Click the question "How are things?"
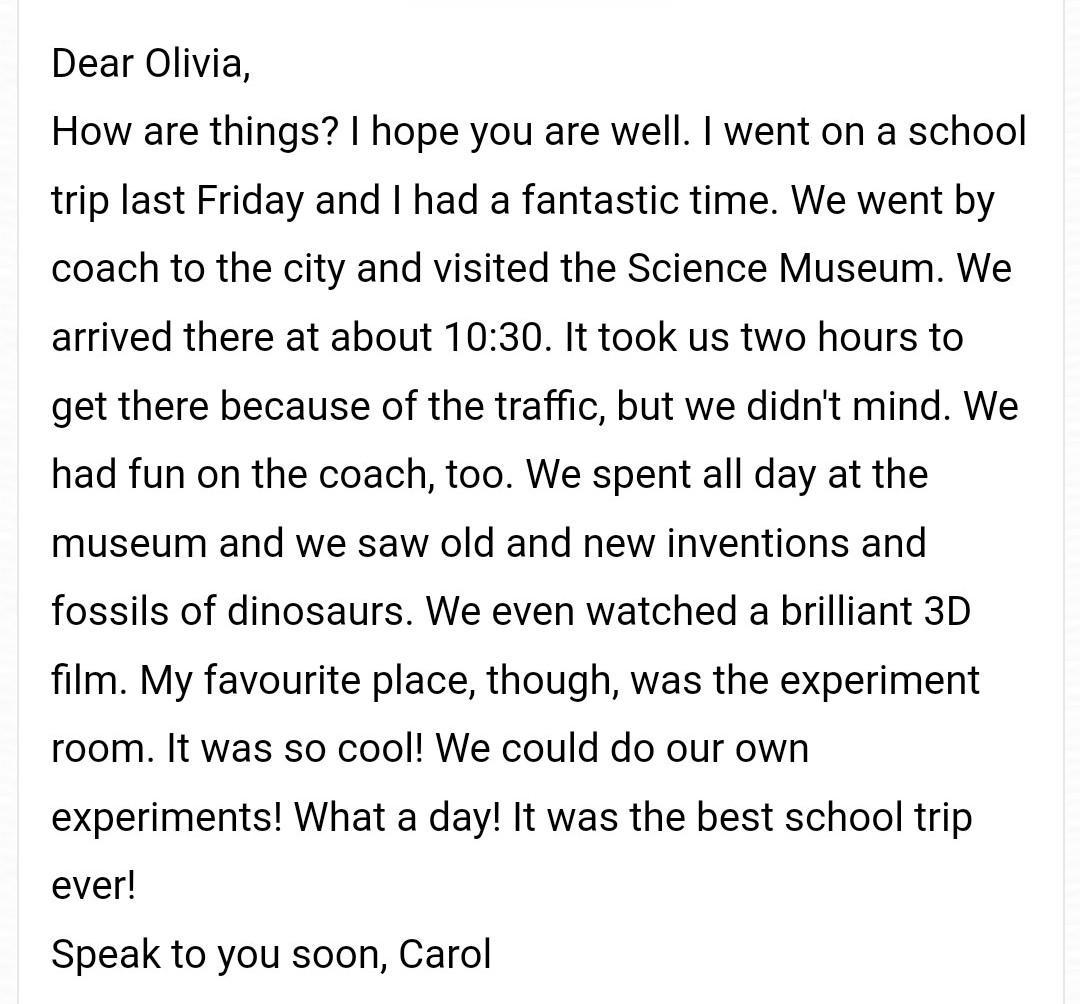This screenshot has width=1080, height=1004. (x=195, y=132)
